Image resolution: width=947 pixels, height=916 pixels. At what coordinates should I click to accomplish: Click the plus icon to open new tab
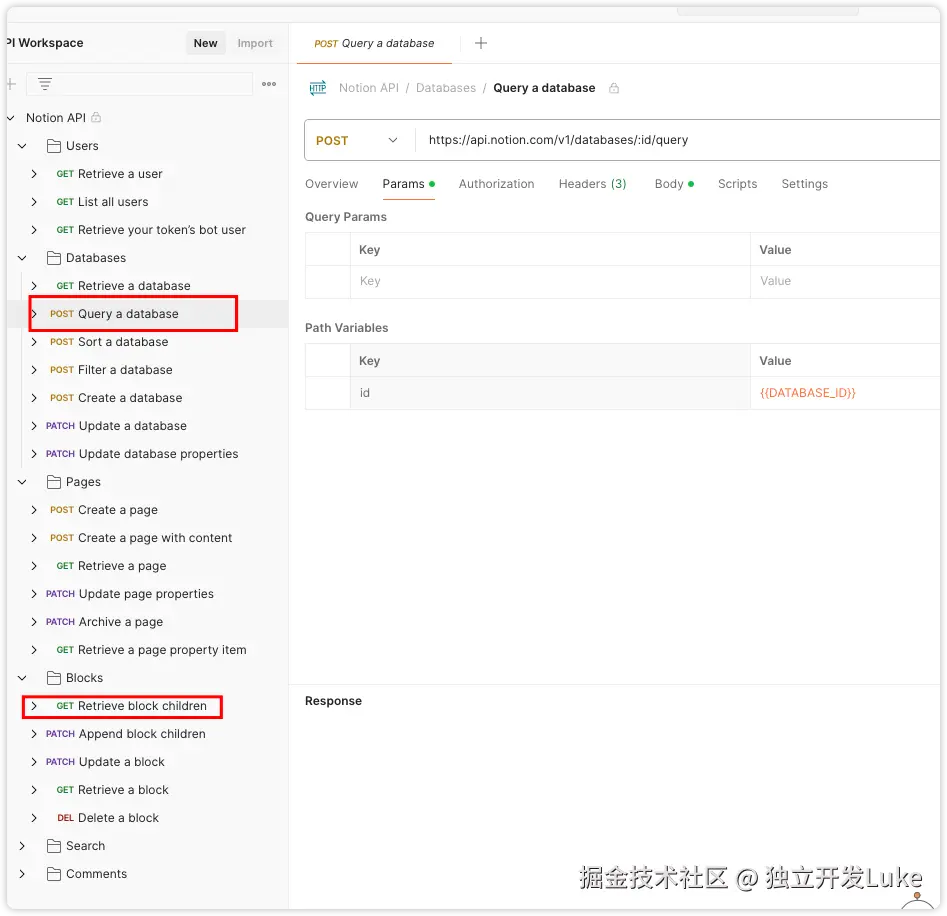(x=481, y=43)
